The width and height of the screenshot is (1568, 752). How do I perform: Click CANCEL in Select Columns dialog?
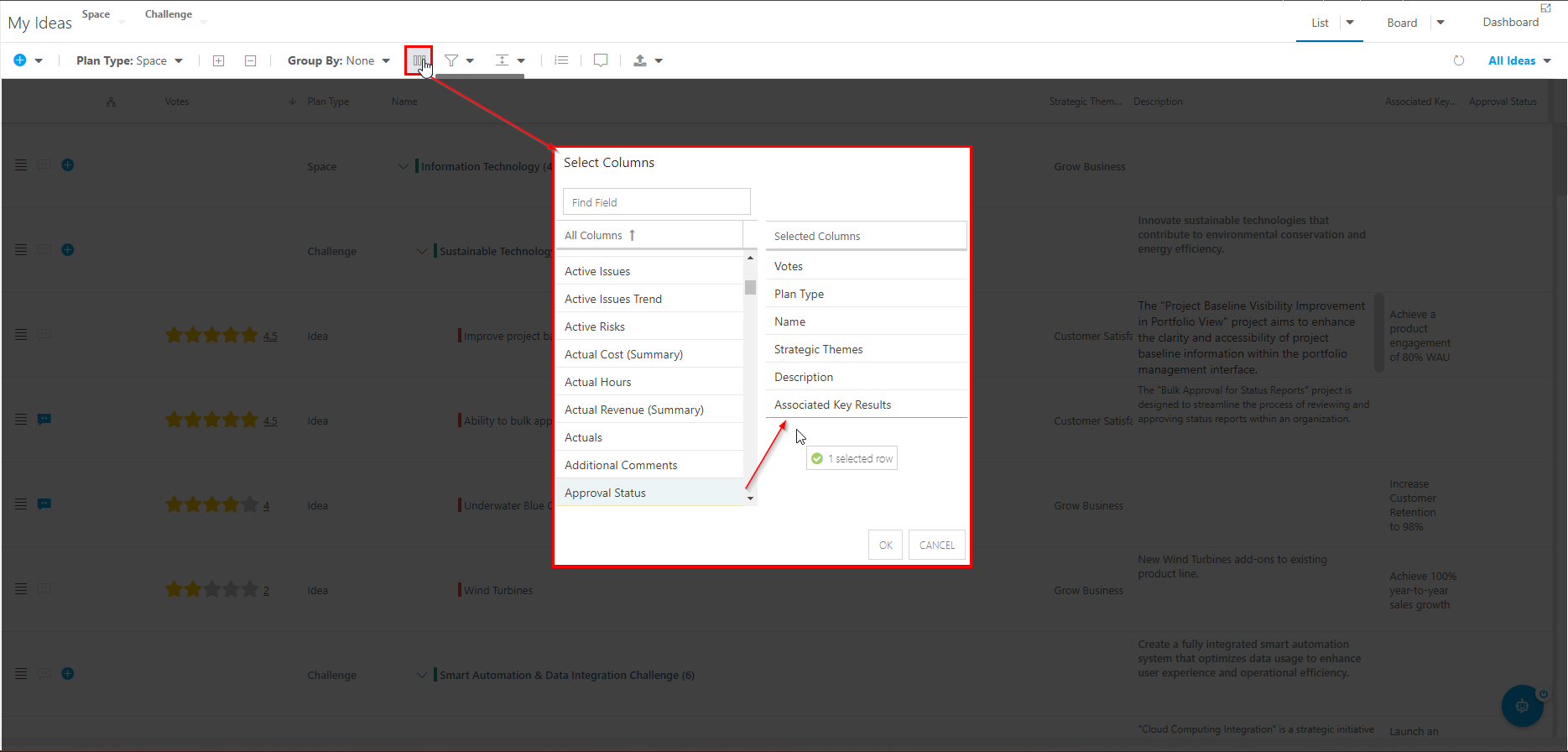coord(937,545)
